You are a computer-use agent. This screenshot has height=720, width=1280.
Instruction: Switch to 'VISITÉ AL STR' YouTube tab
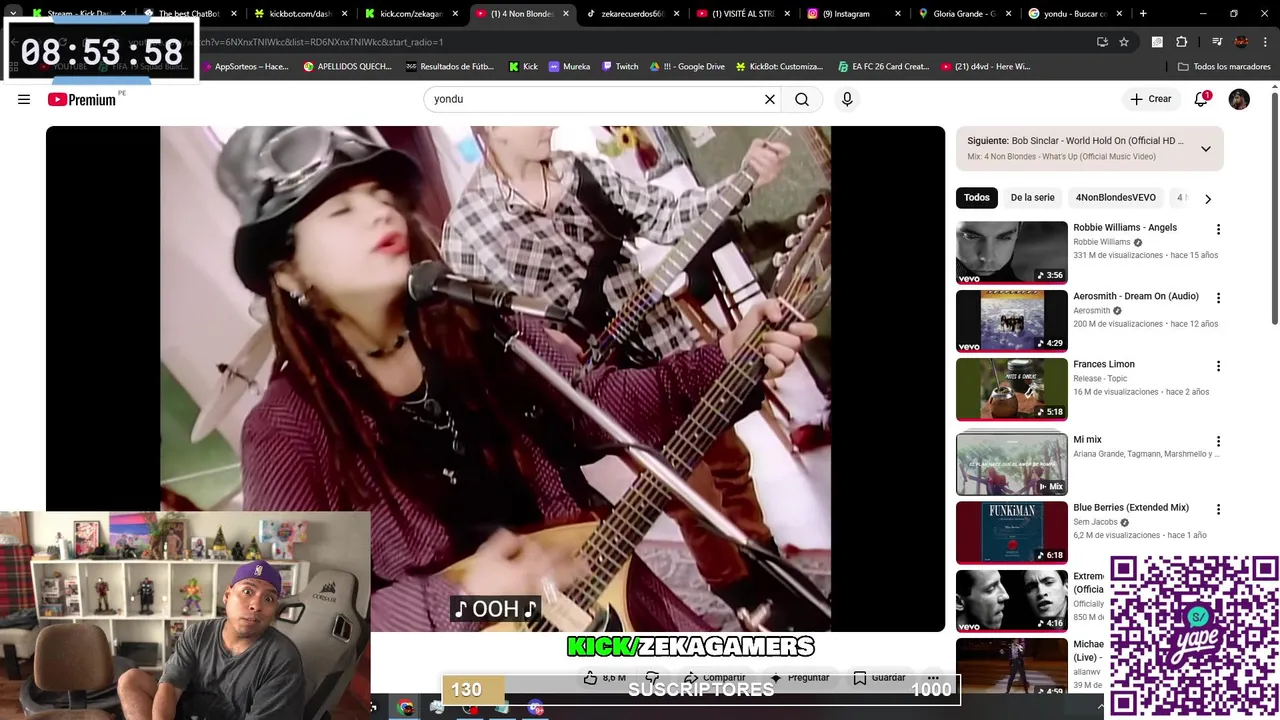742,14
